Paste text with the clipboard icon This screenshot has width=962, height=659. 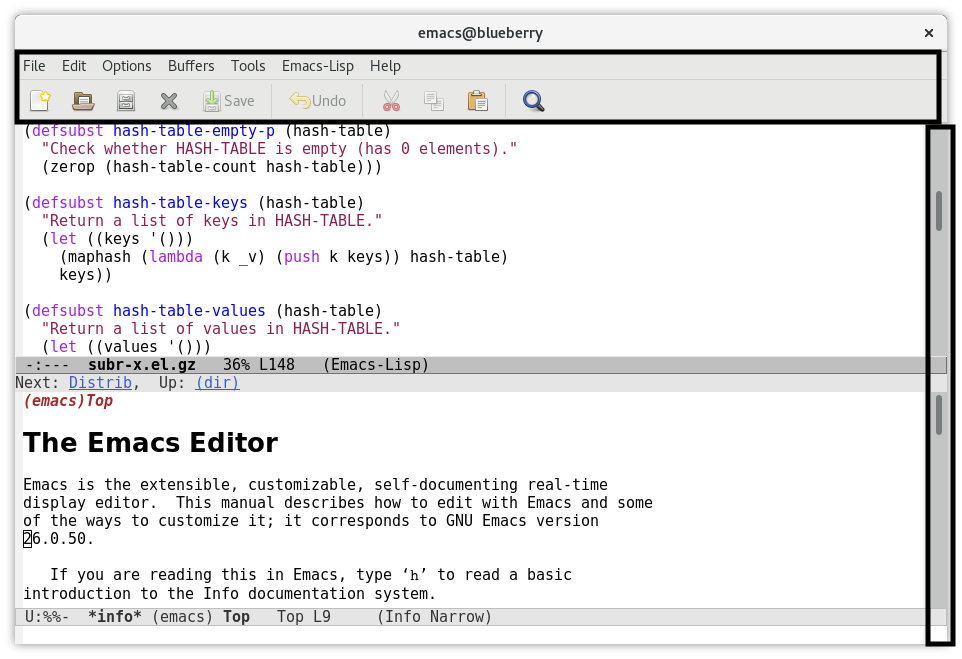[477, 100]
